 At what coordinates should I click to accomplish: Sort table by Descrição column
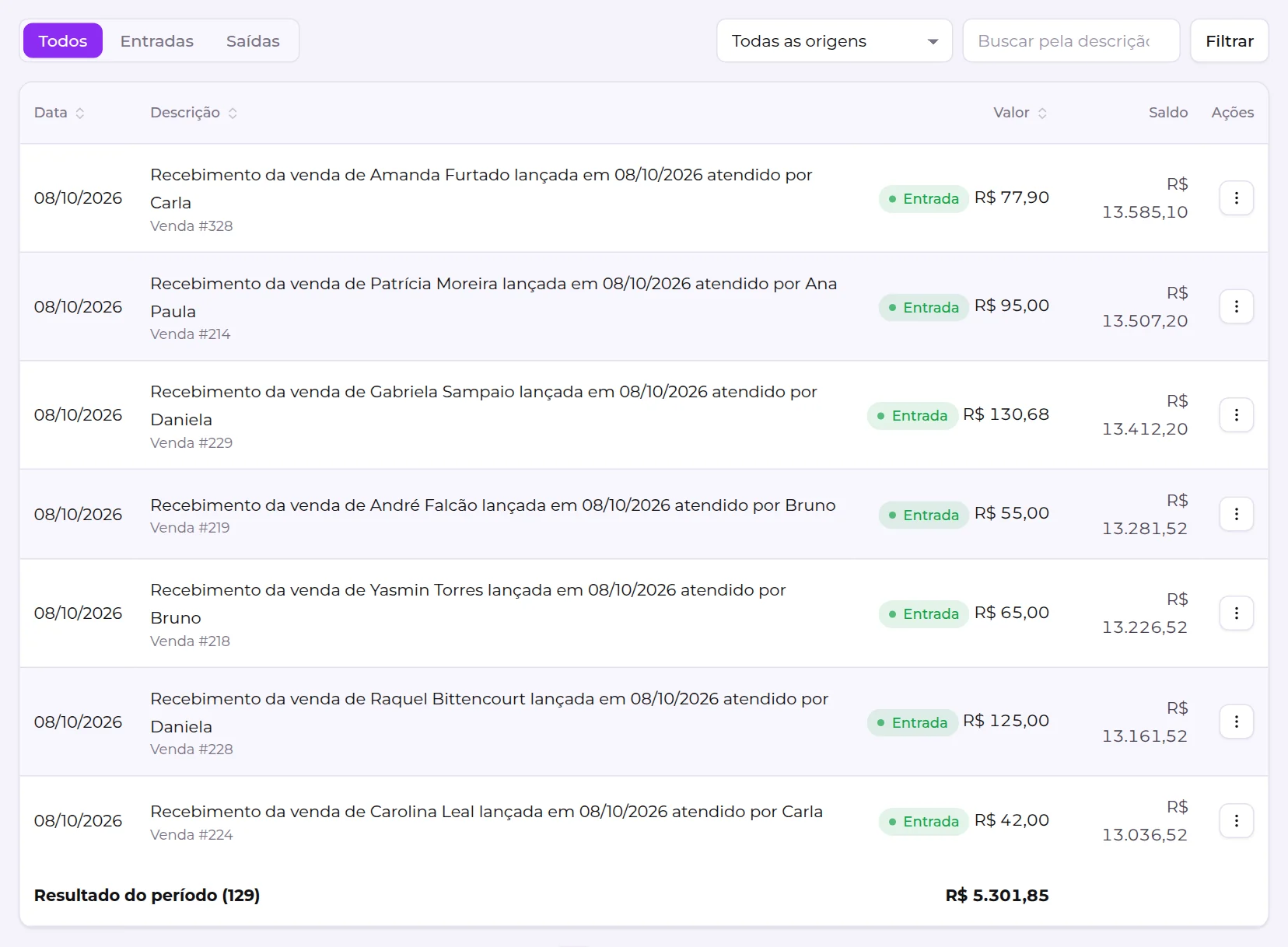pyautogui.click(x=194, y=113)
